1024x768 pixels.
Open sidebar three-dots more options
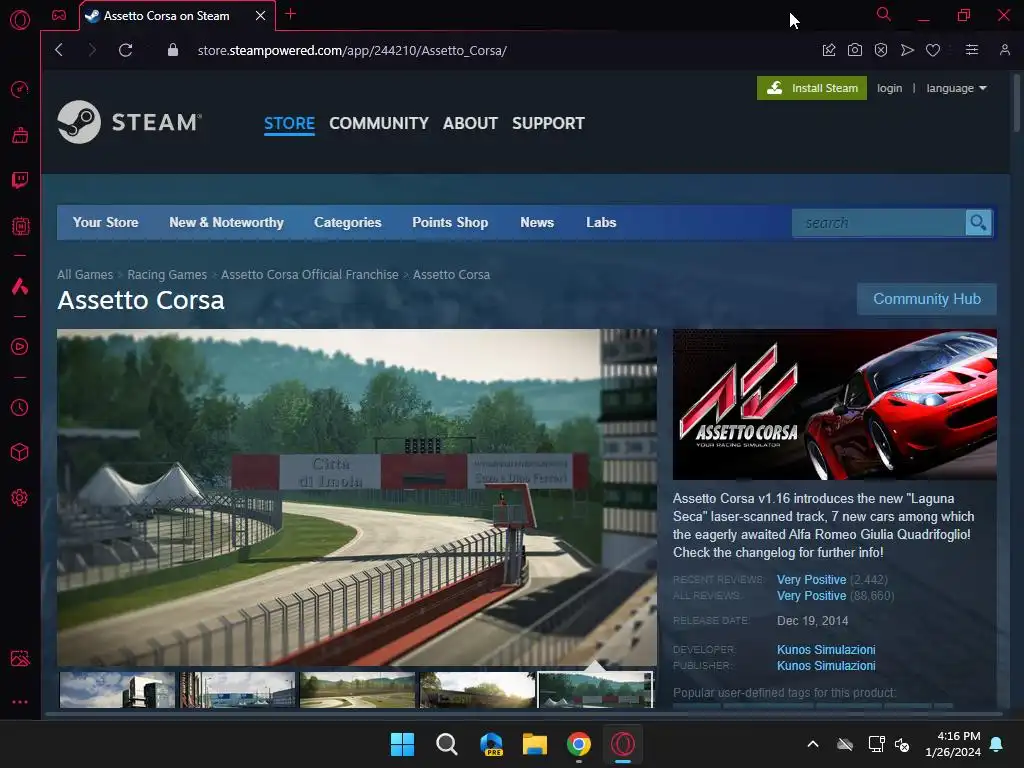tap(20, 702)
